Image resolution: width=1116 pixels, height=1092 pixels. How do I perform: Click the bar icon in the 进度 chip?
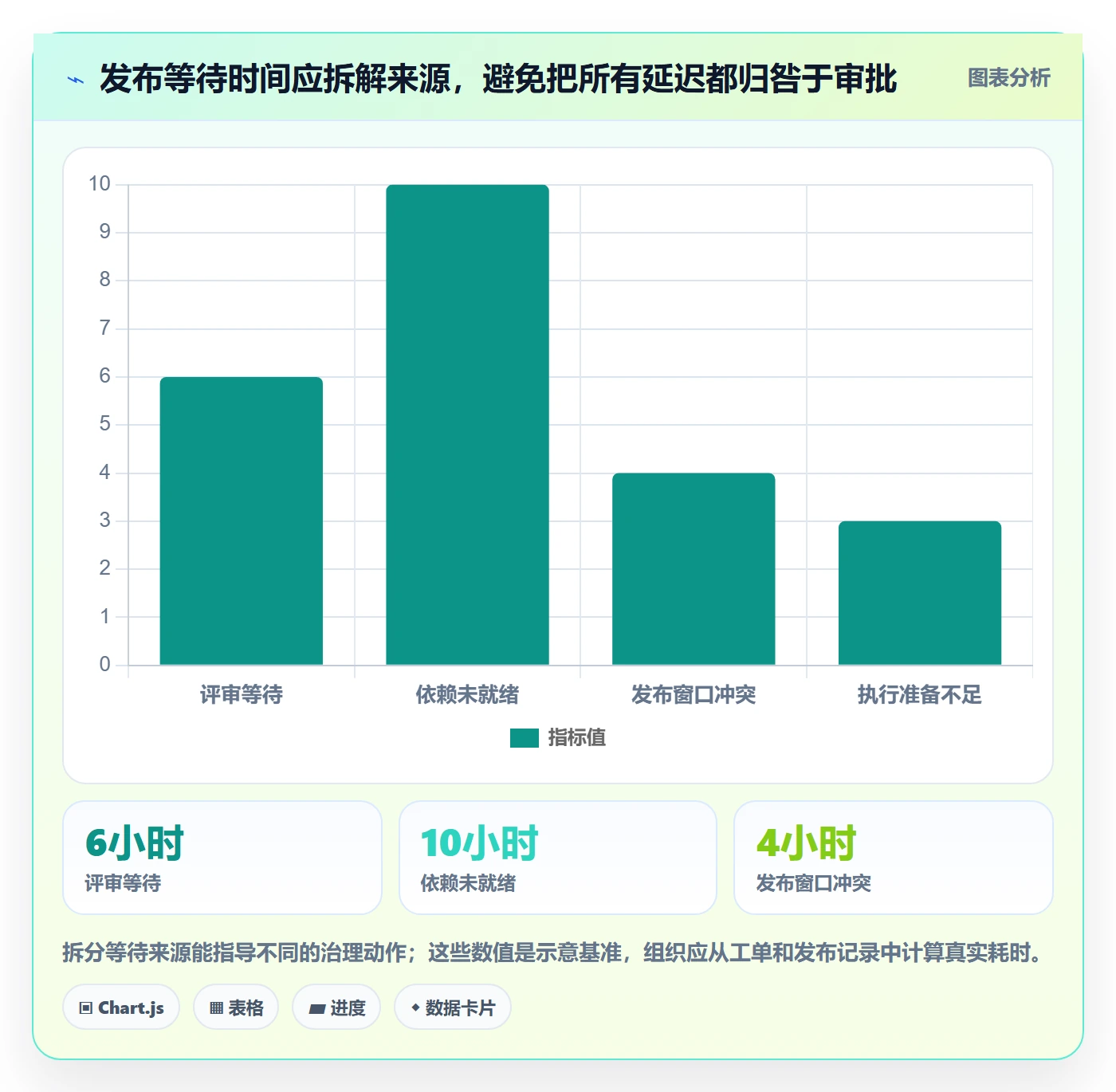point(316,1009)
